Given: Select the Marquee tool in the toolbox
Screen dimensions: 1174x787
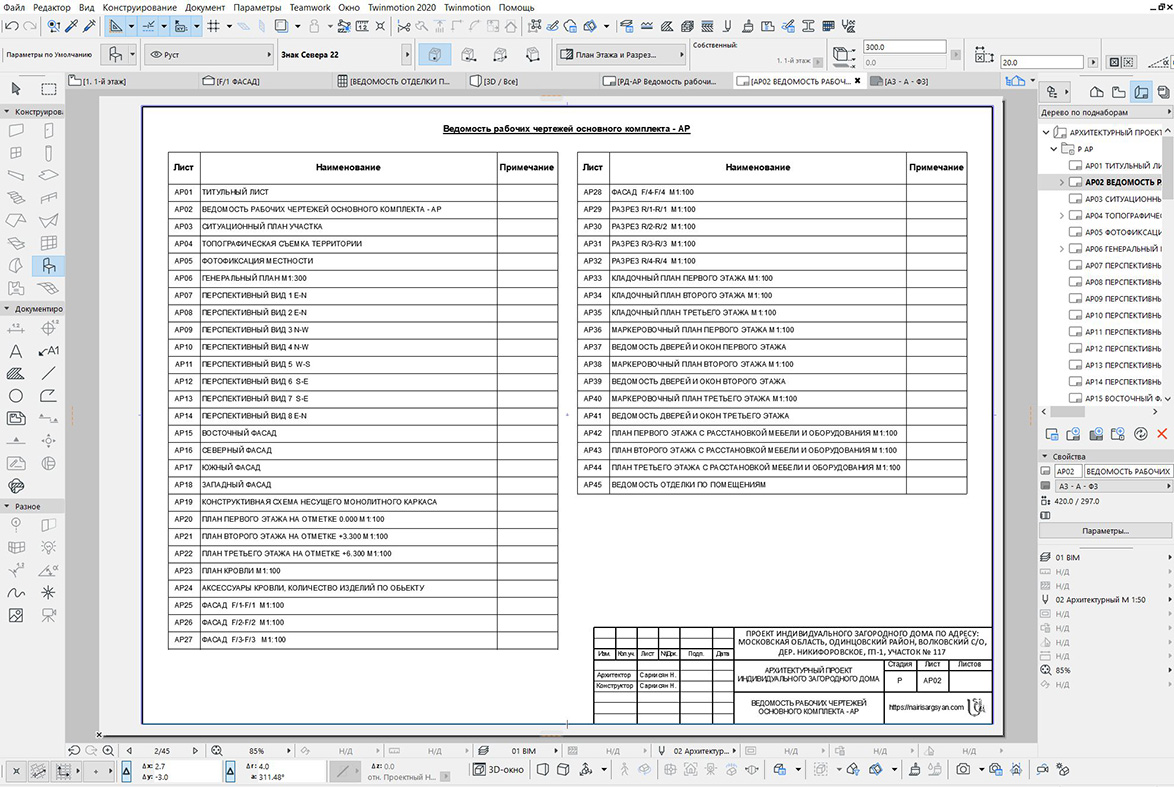Looking at the screenshot, I should point(49,88).
